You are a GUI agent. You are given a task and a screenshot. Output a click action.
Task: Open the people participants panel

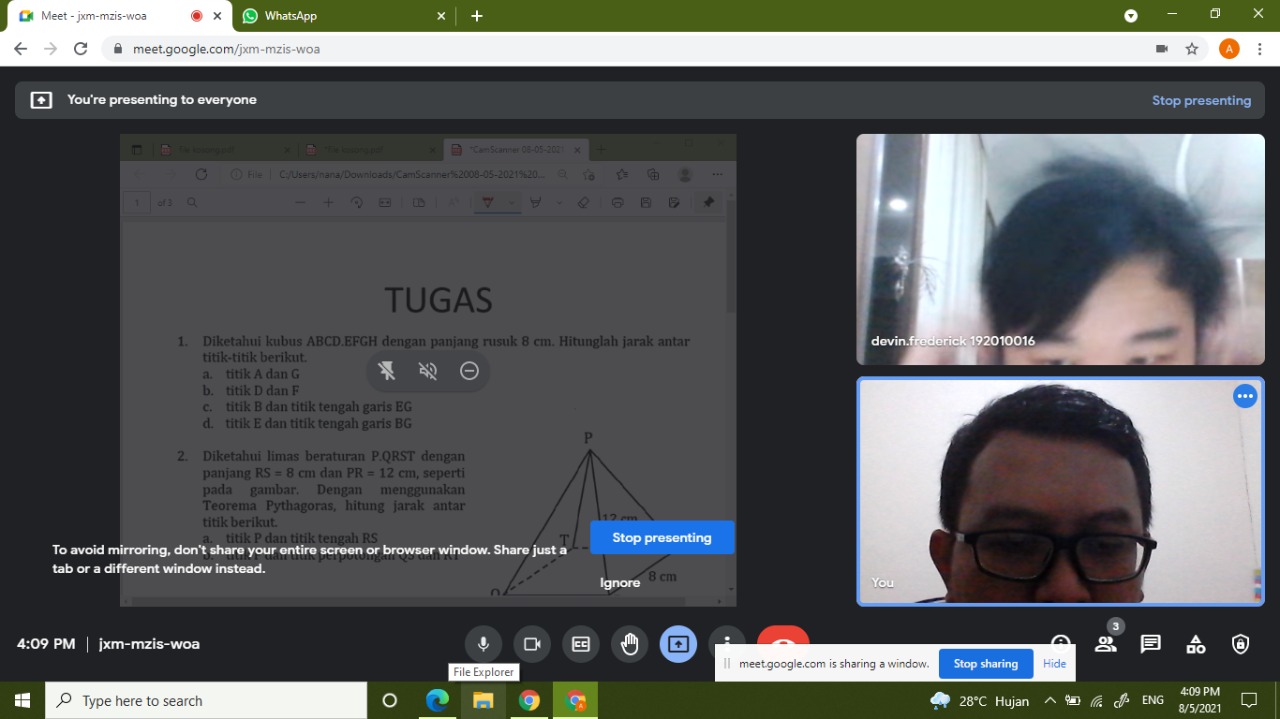coord(1106,644)
